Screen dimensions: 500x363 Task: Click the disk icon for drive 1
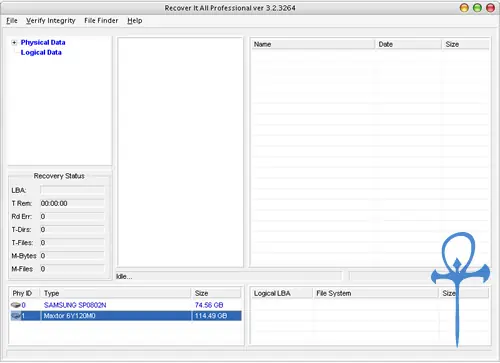pos(15,315)
